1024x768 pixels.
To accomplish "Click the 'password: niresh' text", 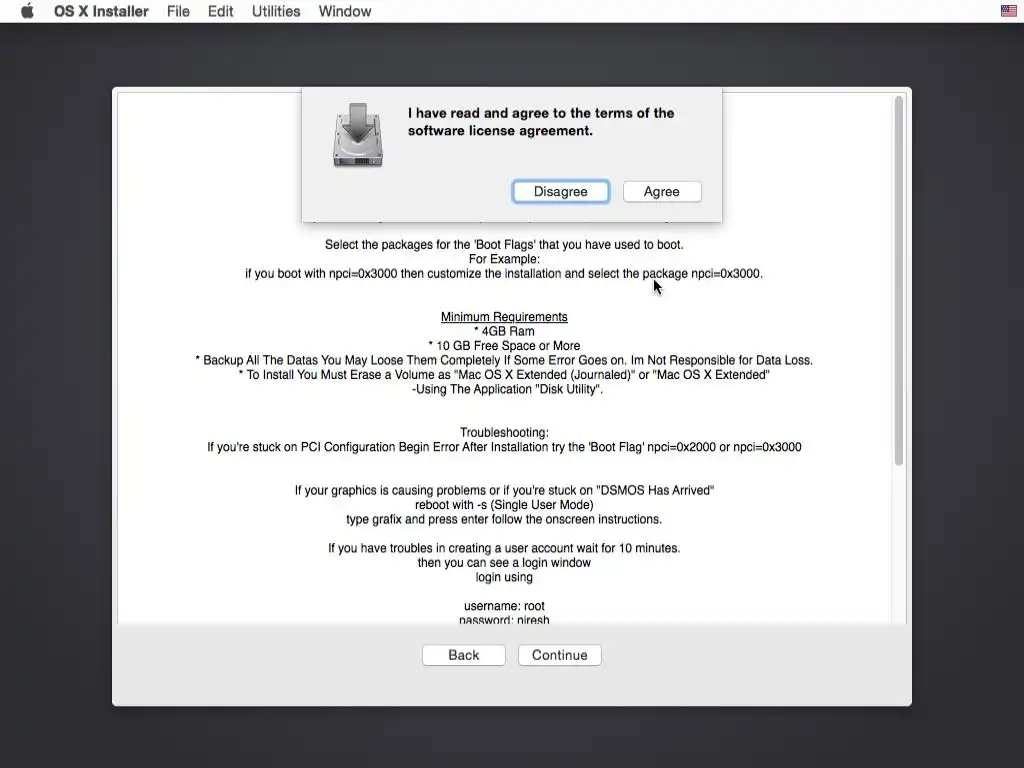I will (504, 620).
